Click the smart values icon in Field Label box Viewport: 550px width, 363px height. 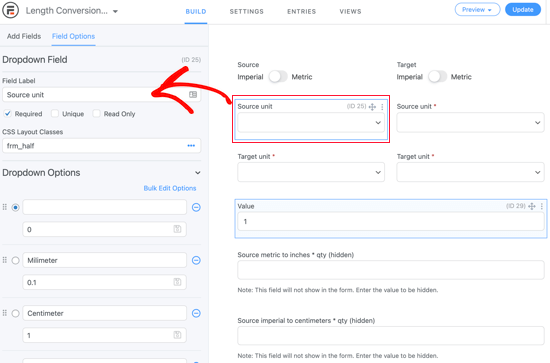[193, 95]
